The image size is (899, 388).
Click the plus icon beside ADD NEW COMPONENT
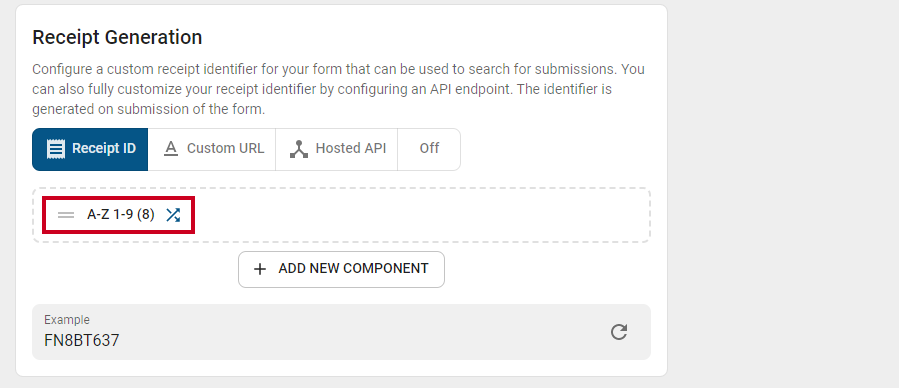tap(260, 269)
